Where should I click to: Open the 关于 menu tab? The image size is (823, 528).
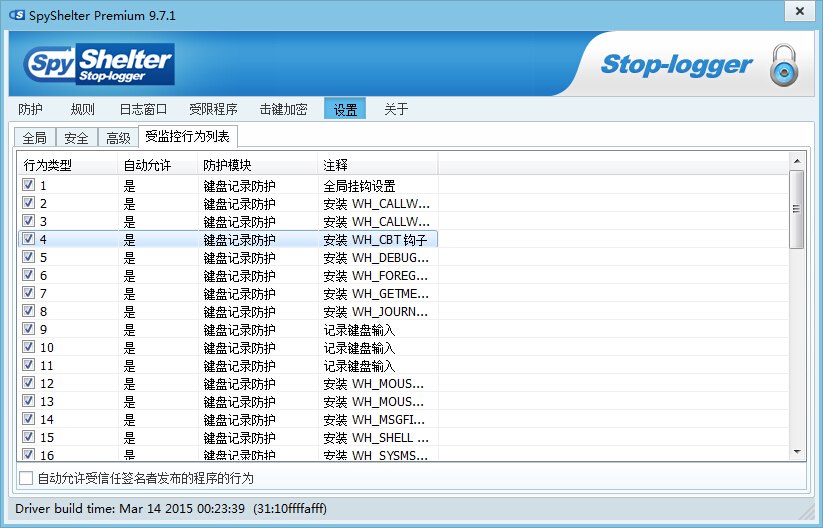tap(396, 109)
